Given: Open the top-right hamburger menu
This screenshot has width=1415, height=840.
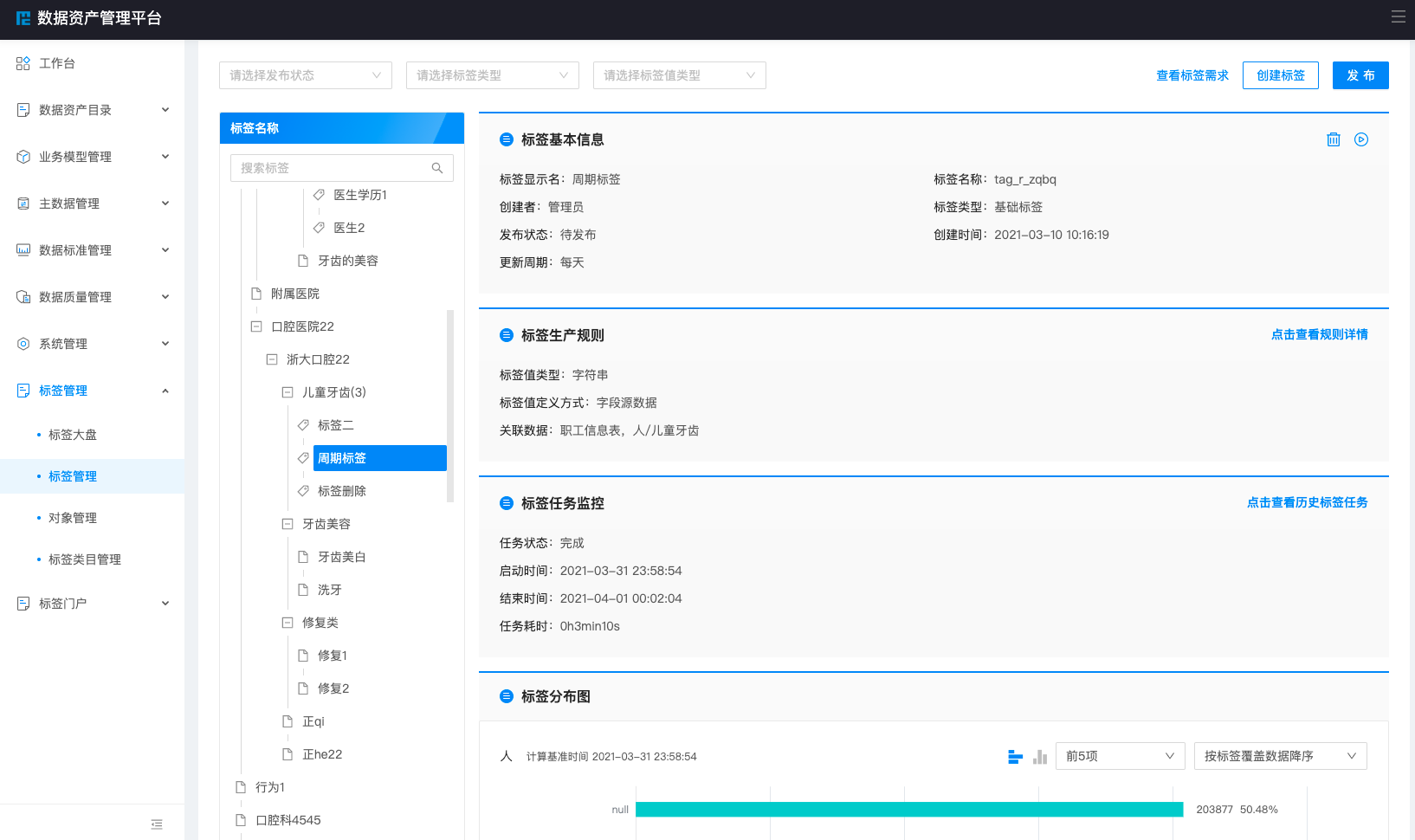Looking at the screenshot, I should [1399, 16].
